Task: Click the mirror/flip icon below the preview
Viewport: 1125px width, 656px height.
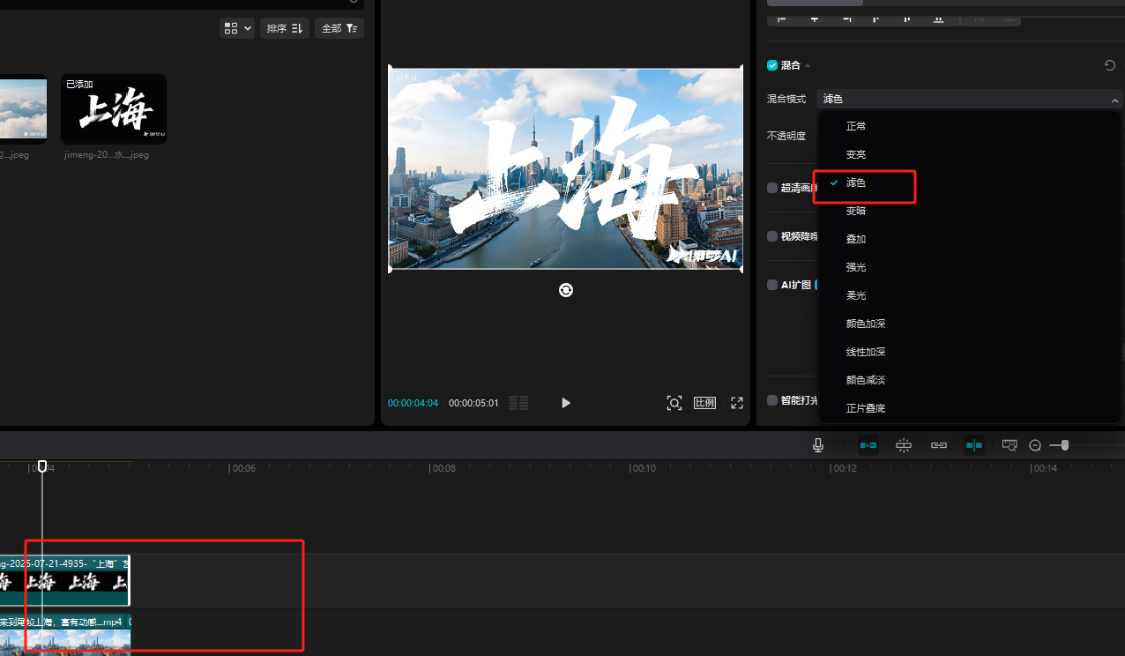Action: tap(565, 290)
